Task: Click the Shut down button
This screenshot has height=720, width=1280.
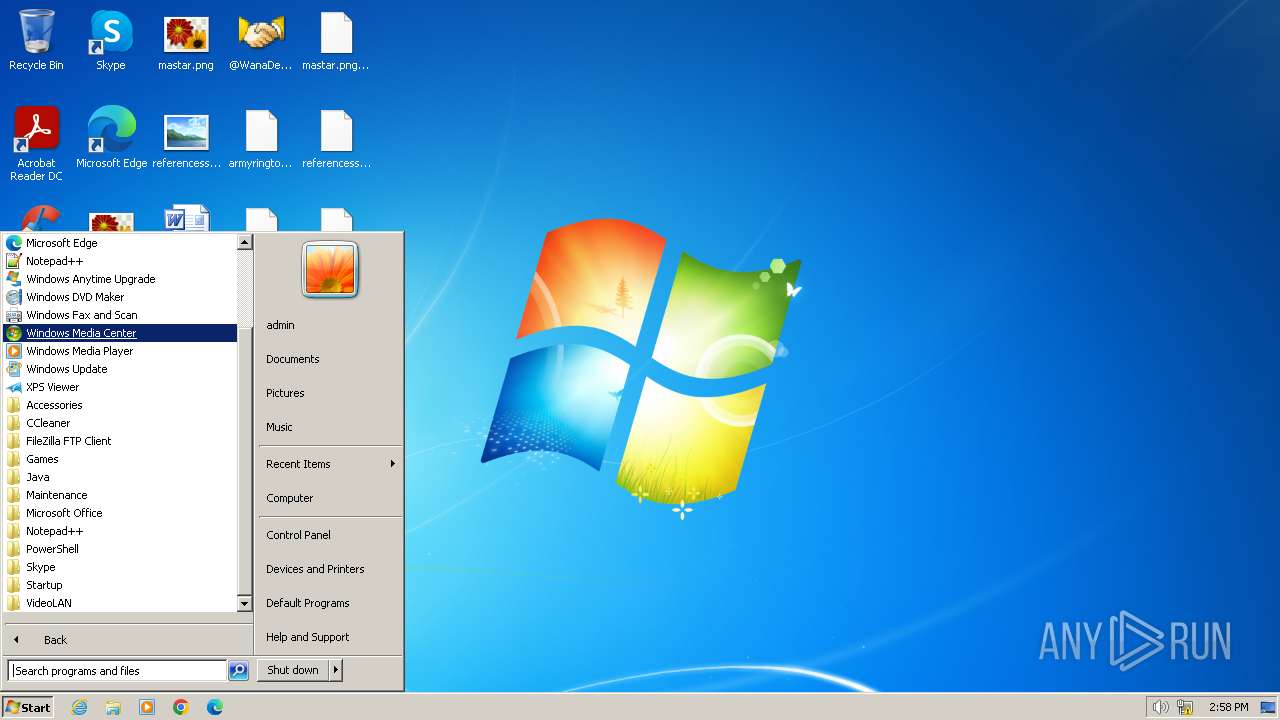Action: (293, 670)
